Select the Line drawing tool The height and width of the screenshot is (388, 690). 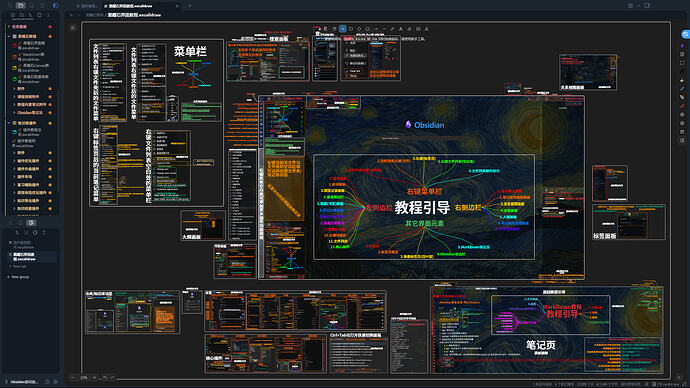point(384,29)
